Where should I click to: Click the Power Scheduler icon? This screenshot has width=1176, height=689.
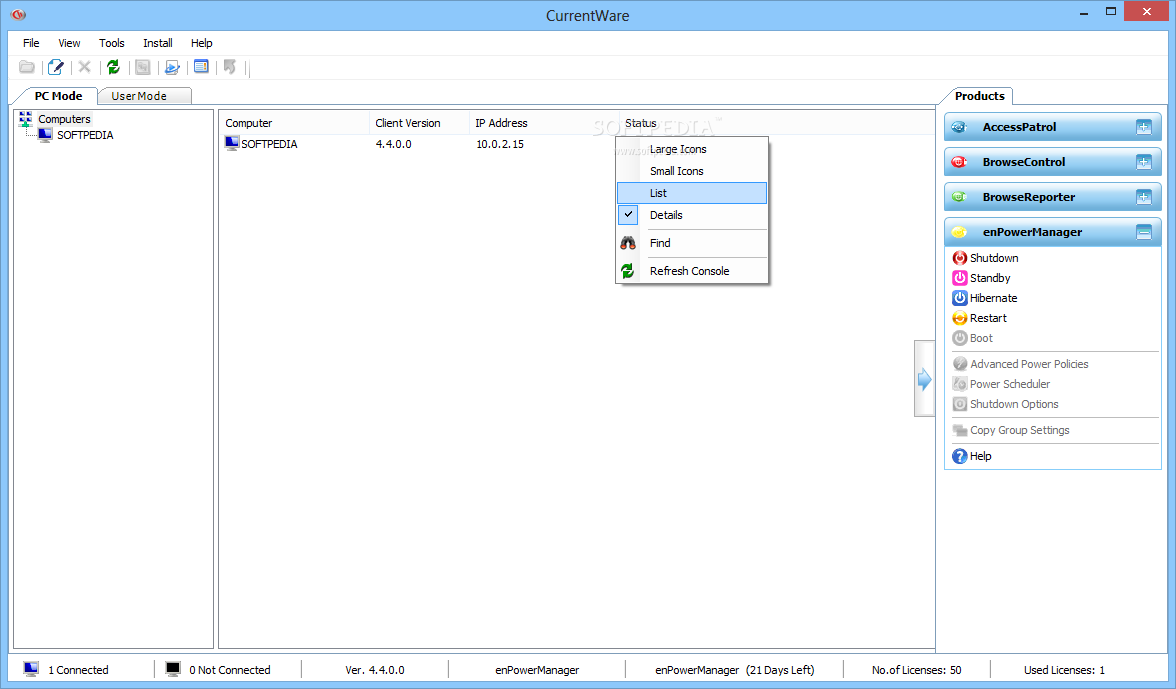pos(959,384)
